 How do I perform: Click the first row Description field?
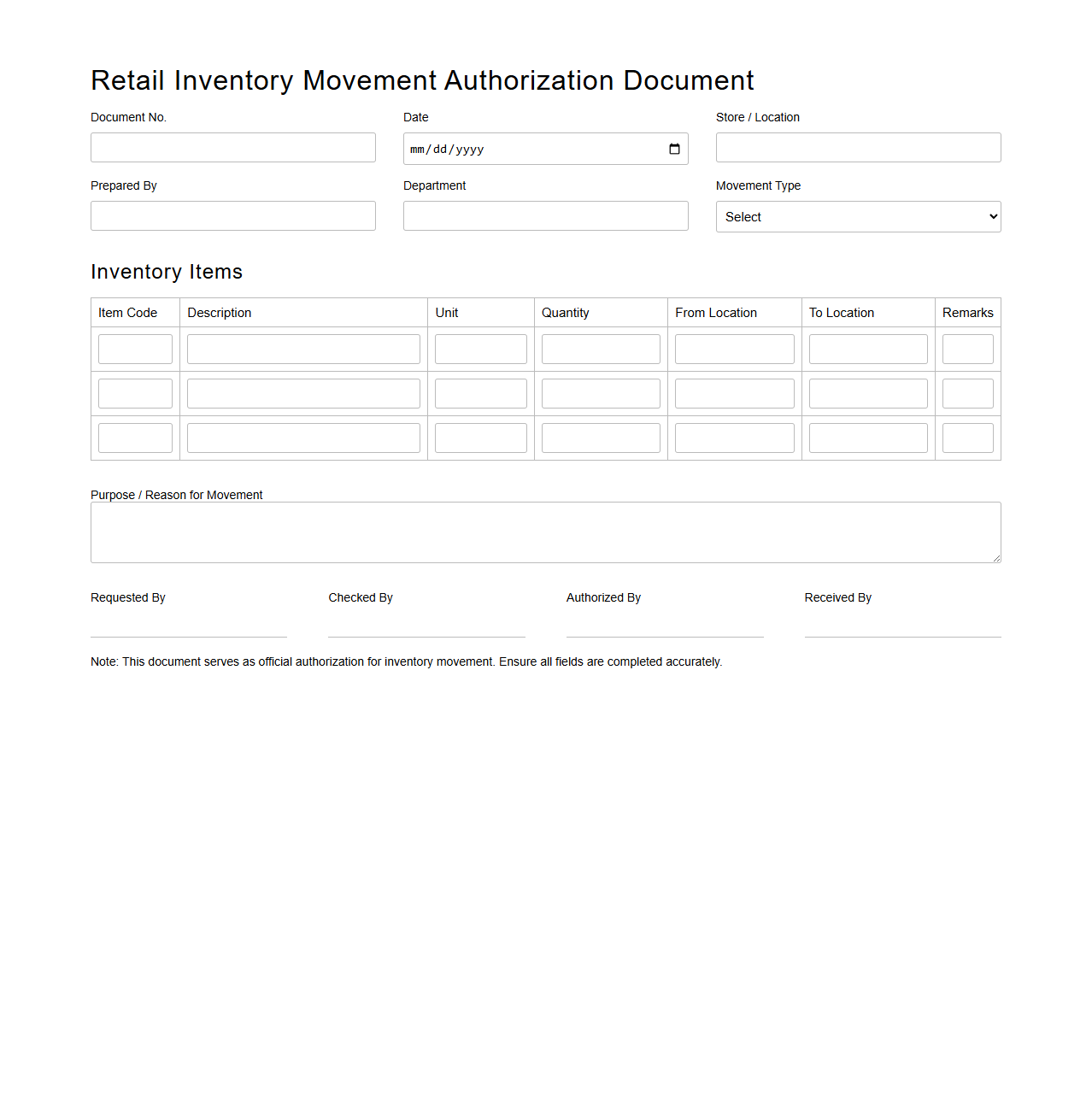point(303,349)
